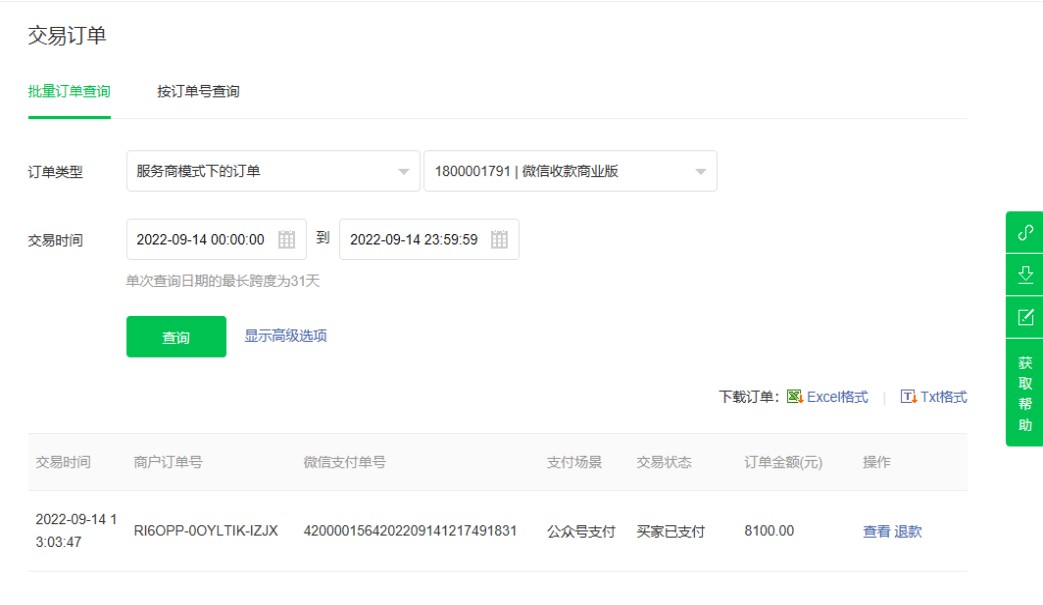1043x605 pixels.
Task: Click the 查看 link for the order
Action: coord(876,532)
